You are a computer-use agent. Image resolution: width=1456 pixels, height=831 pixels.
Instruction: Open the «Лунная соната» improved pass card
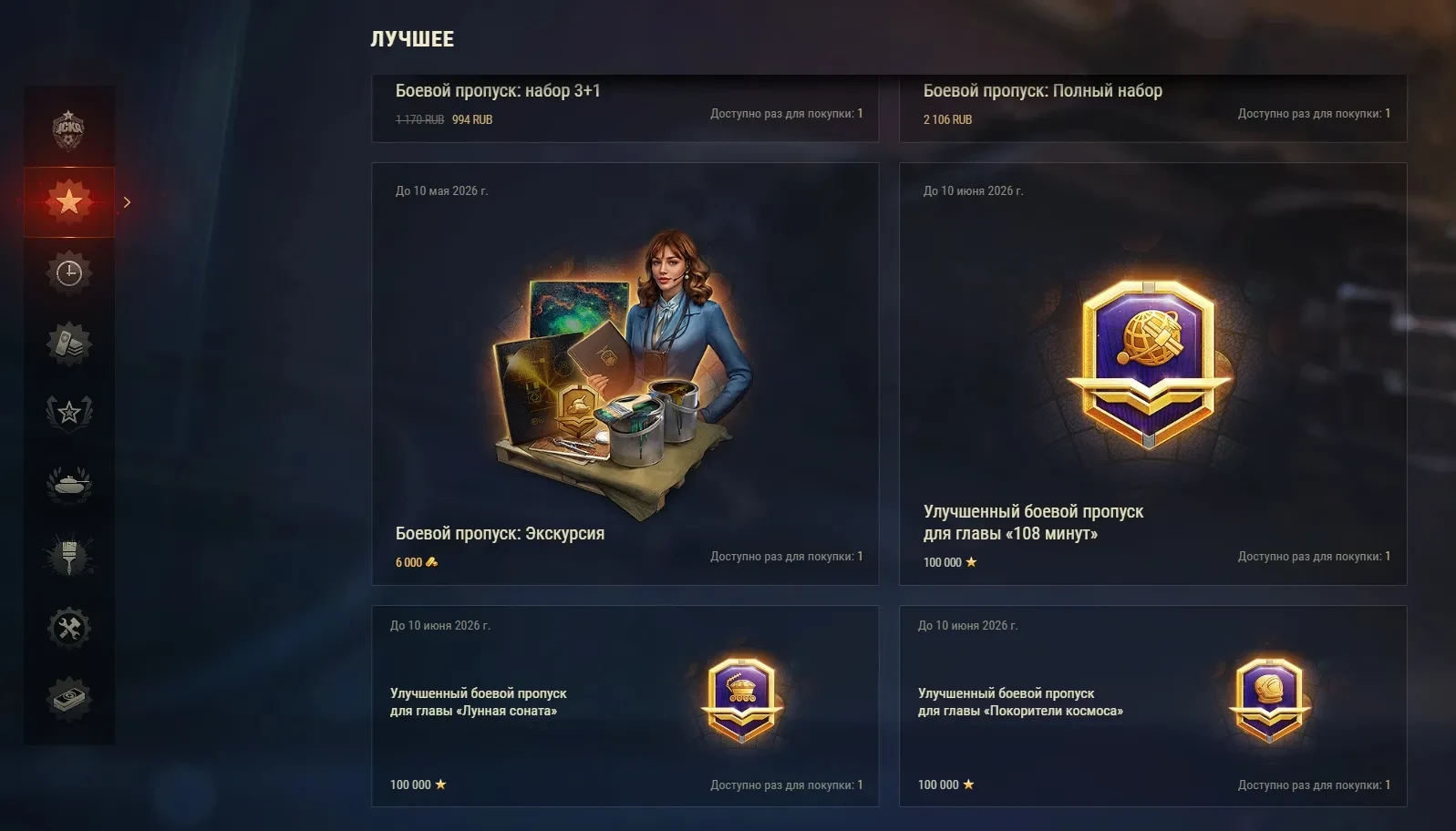[x=625, y=706]
